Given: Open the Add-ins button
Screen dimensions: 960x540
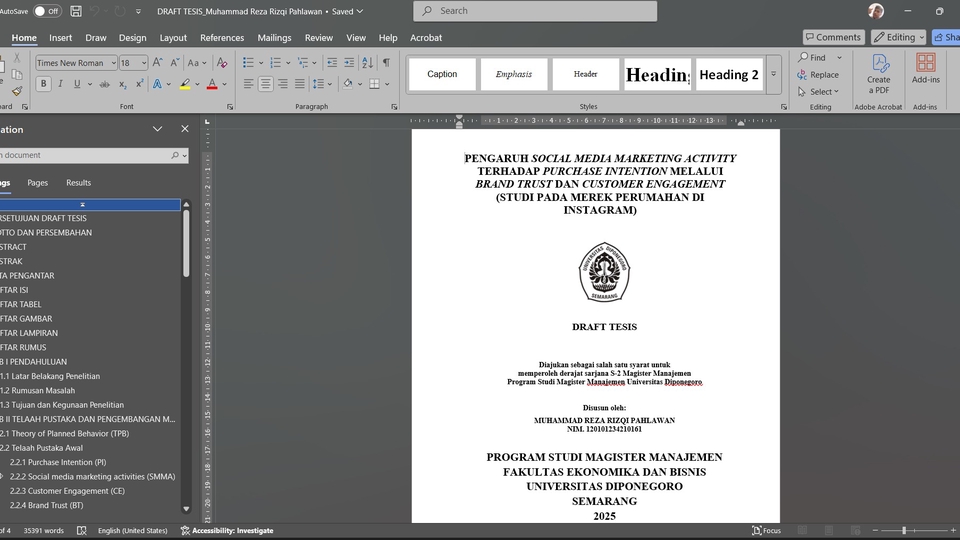Looking at the screenshot, I should tap(925, 68).
